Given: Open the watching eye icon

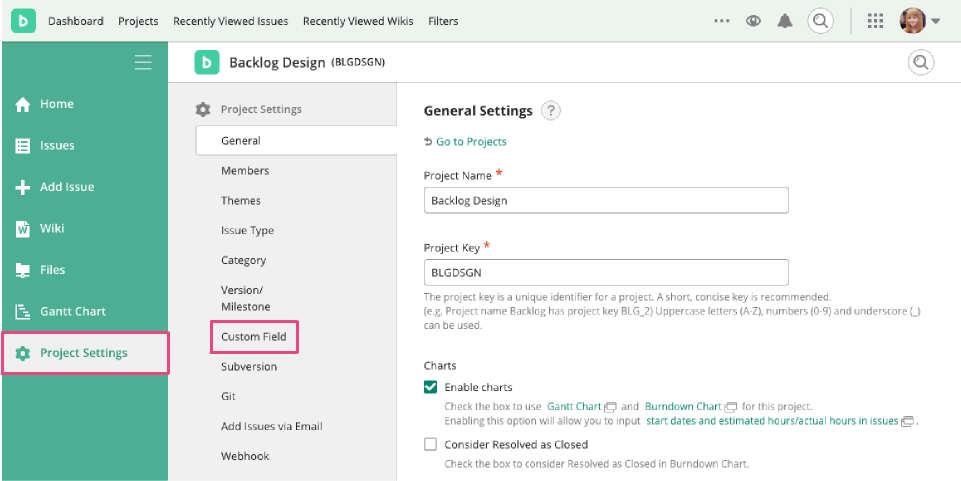Looking at the screenshot, I should (753, 21).
